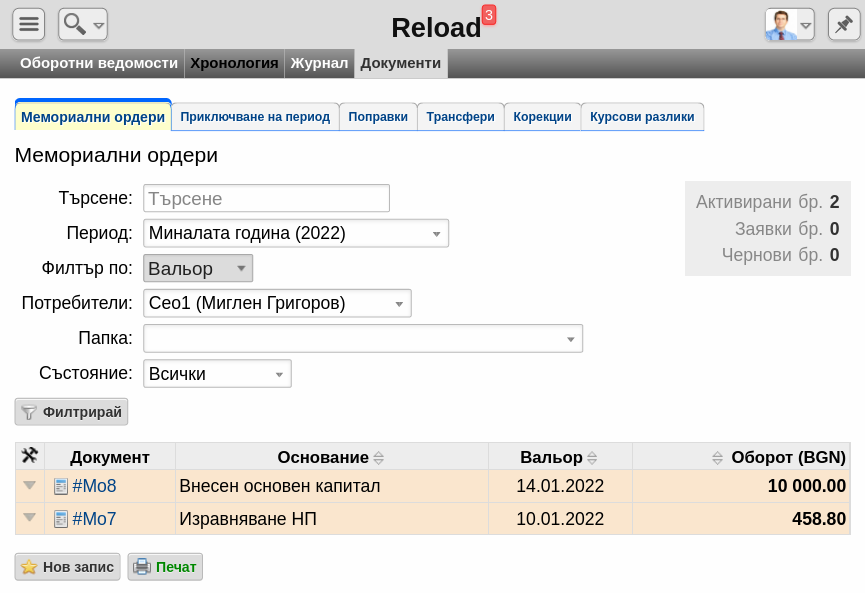Switch to the Трансфери tab
The image size is (865, 593).
pyautogui.click(x=460, y=117)
